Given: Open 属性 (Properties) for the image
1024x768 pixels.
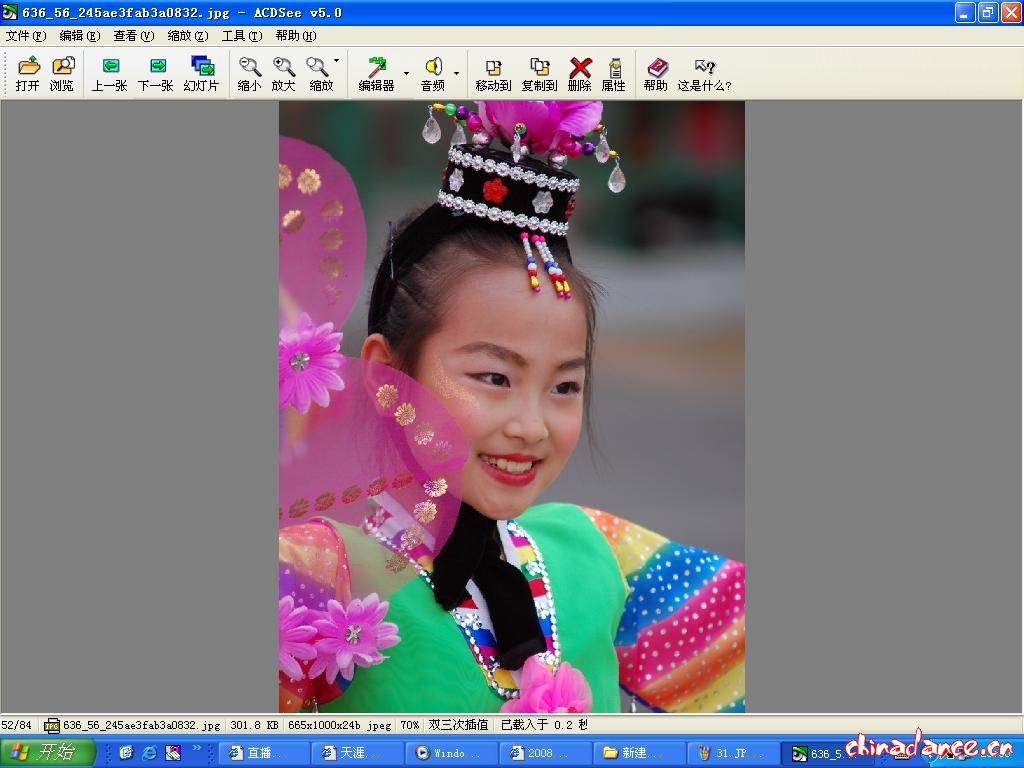Looking at the screenshot, I should click(x=613, y=74).
